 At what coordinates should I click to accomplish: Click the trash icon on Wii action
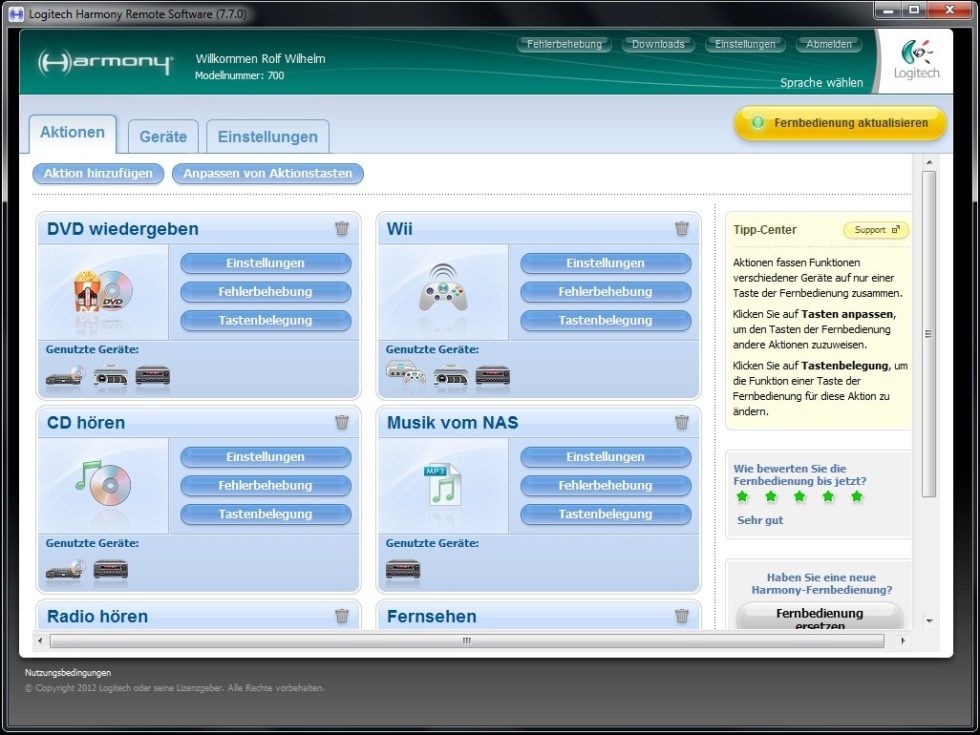682,229
